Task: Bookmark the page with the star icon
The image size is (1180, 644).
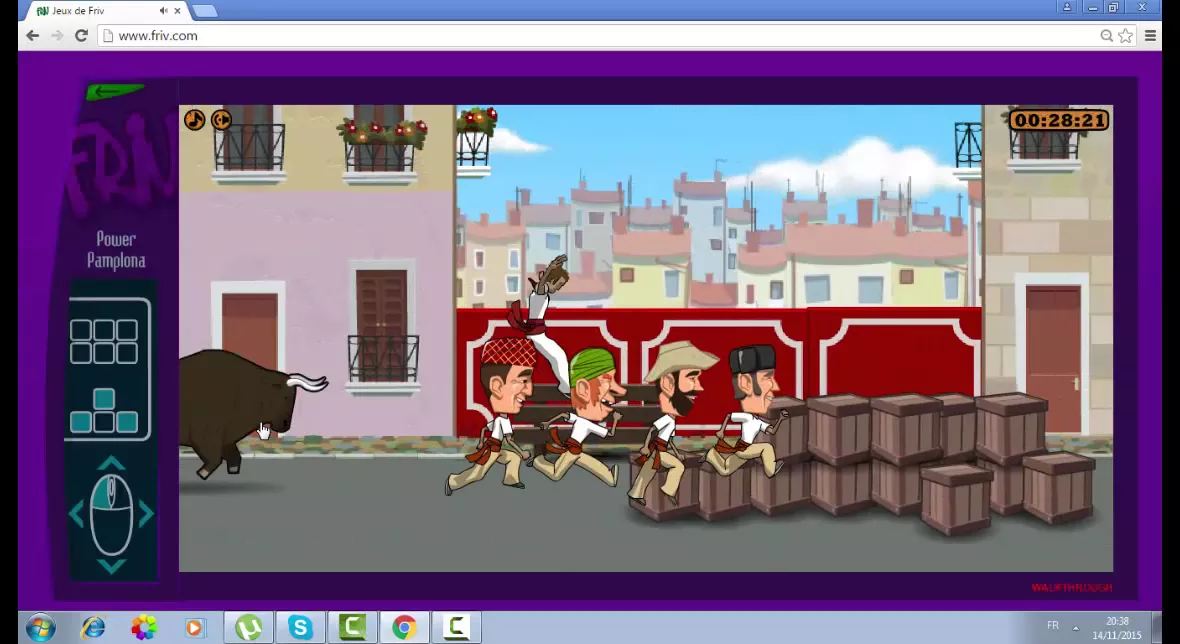Action: (1125, 35)
